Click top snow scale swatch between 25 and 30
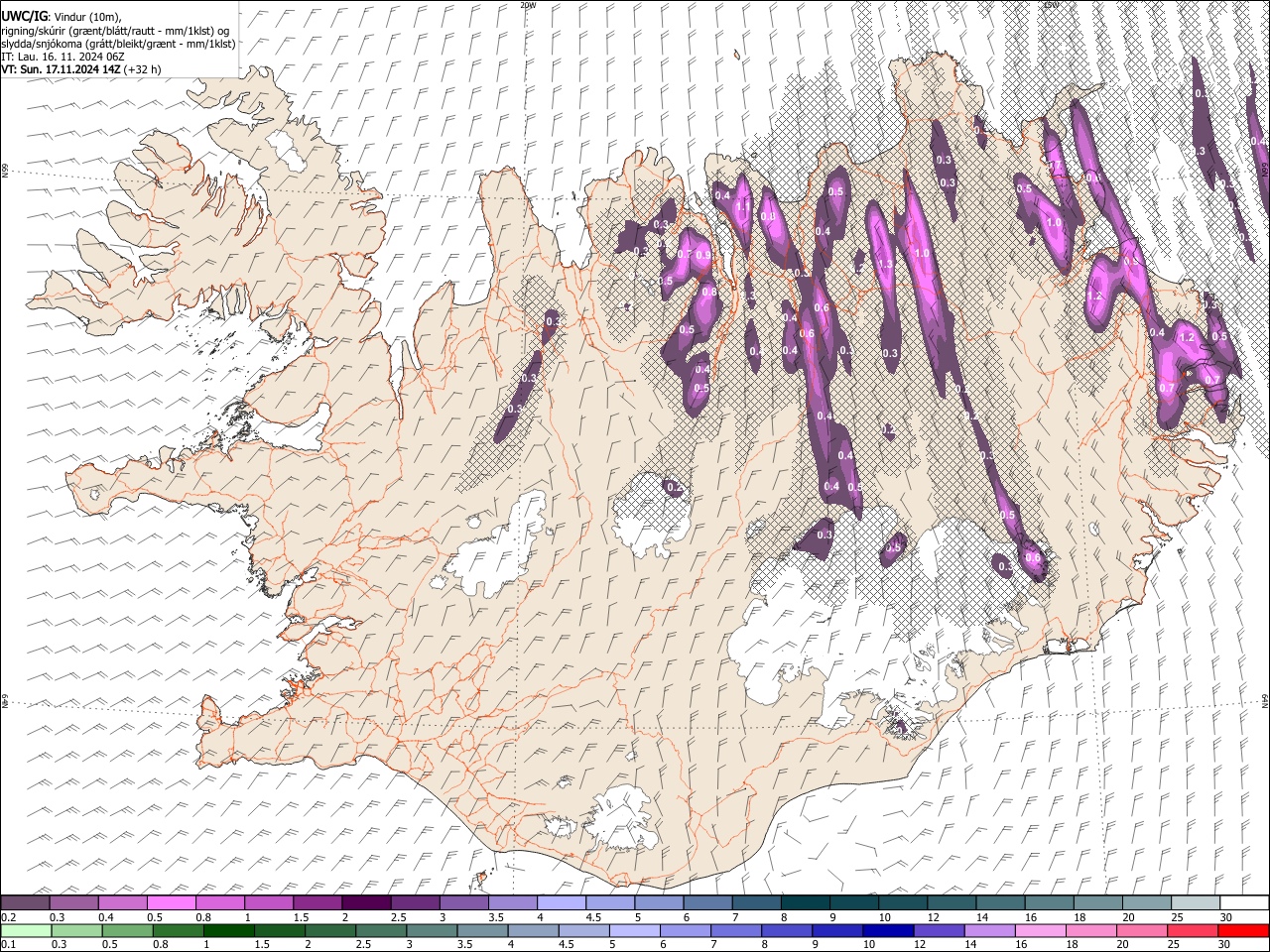Viewport: 1270px width, 952px height. 1196,903
